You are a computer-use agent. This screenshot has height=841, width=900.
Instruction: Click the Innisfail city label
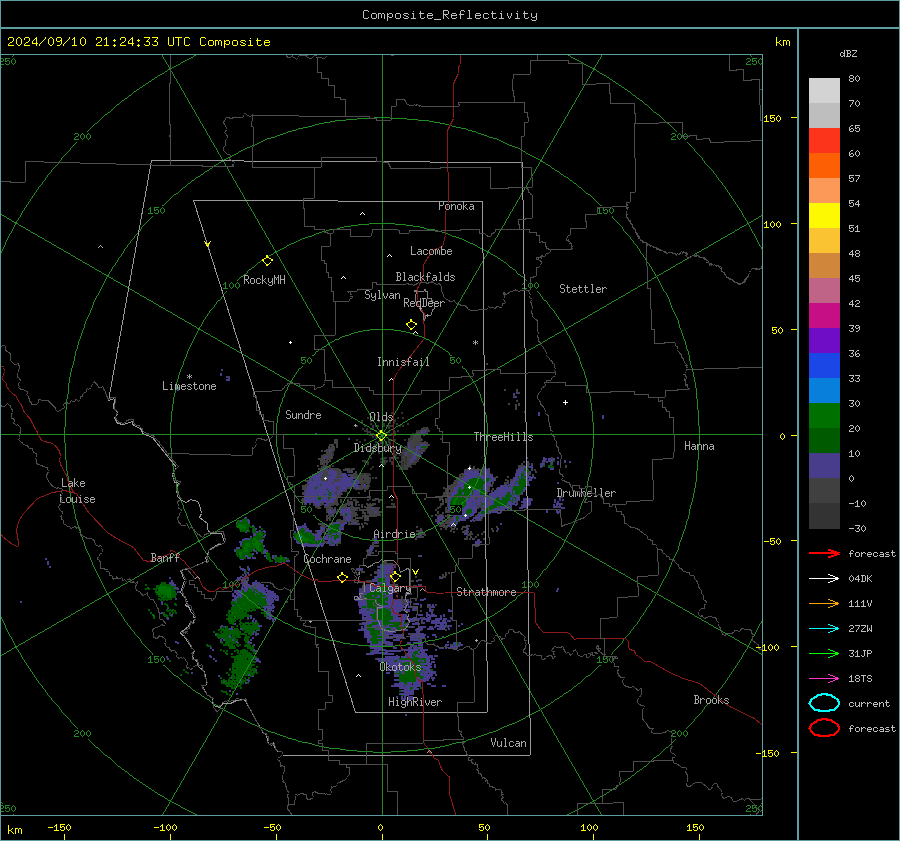pyautogui.click(x=403, y=362)
